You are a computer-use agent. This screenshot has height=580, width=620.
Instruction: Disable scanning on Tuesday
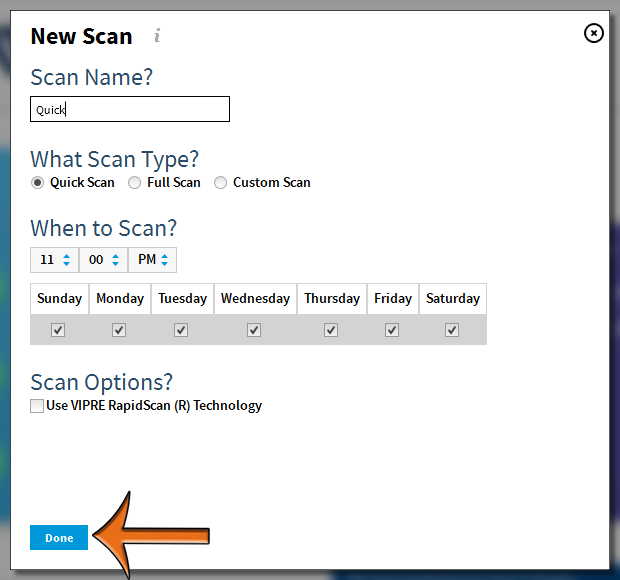181,330
